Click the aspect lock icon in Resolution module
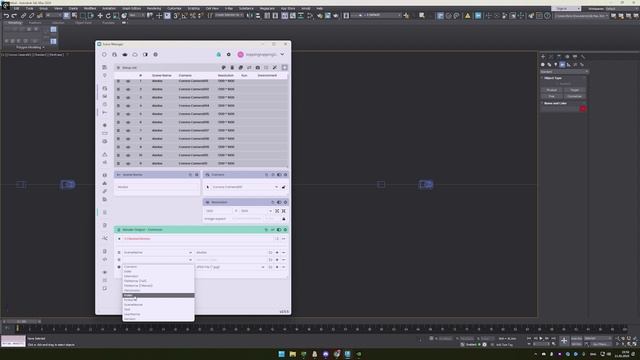640x360 pixels. point(284,219)
